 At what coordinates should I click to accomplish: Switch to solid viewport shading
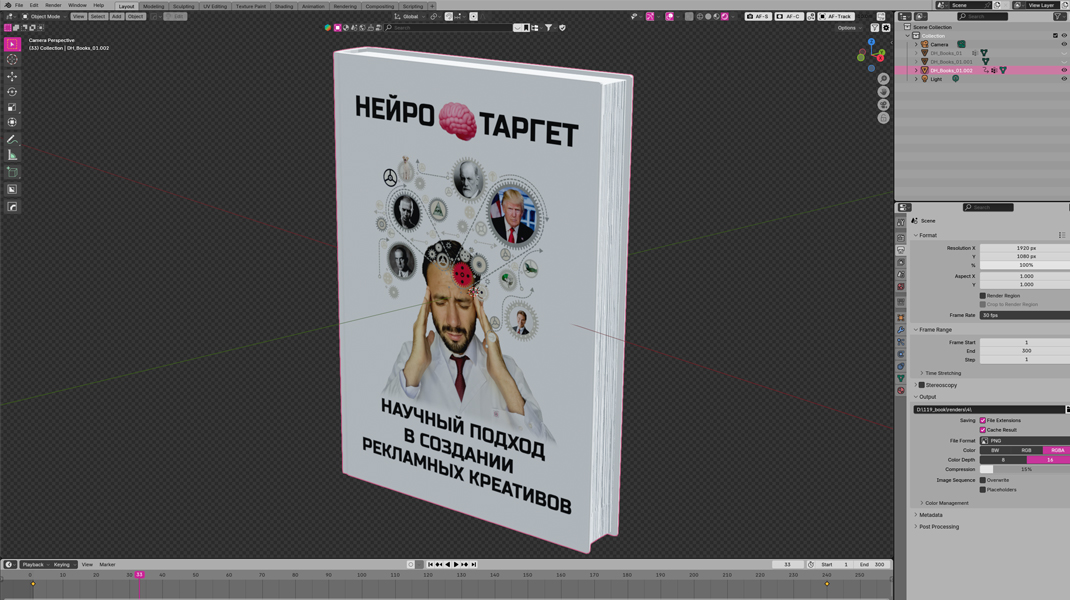click(x=708, y=16)
